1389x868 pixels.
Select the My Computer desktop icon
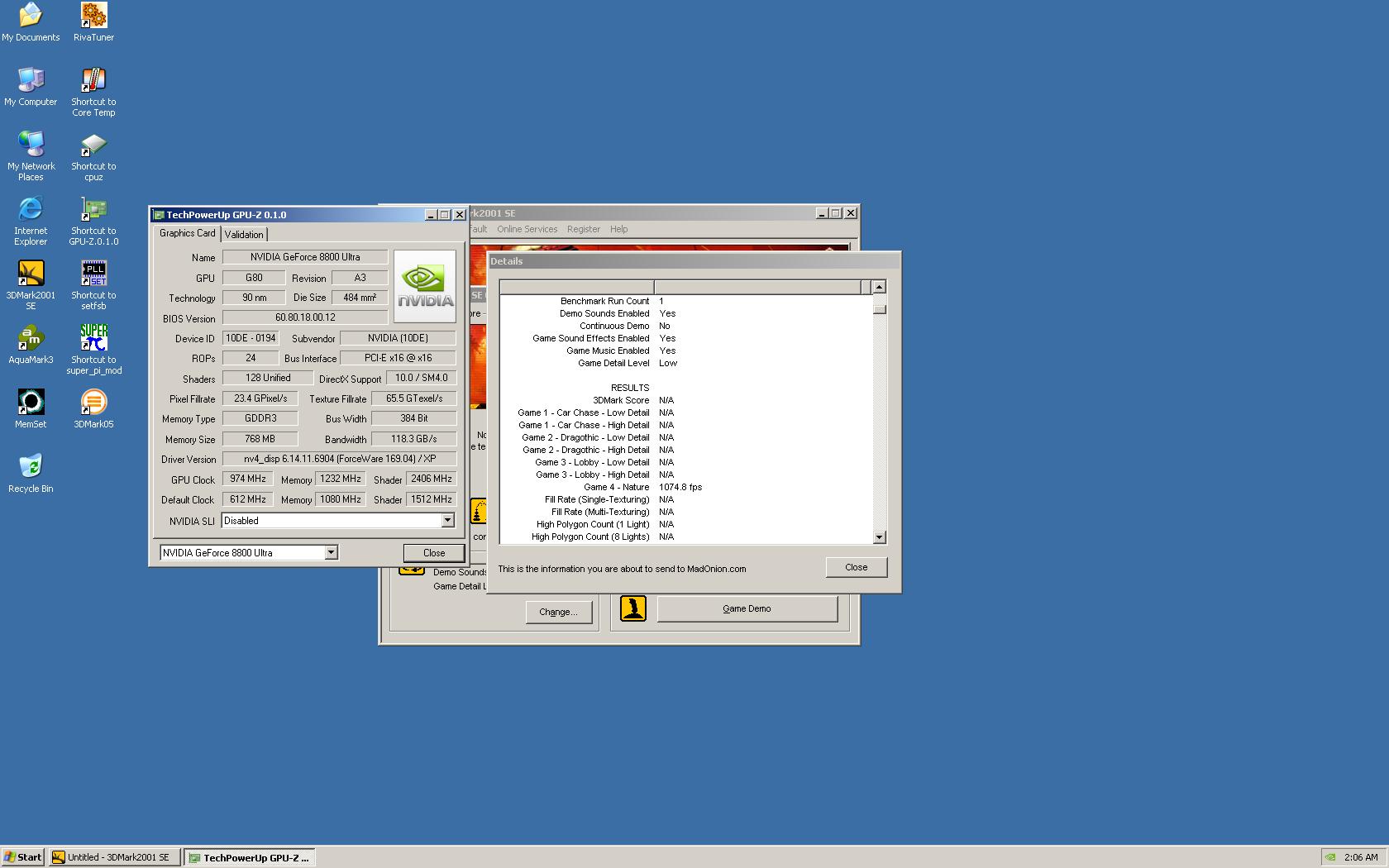[x=31, y=87]
